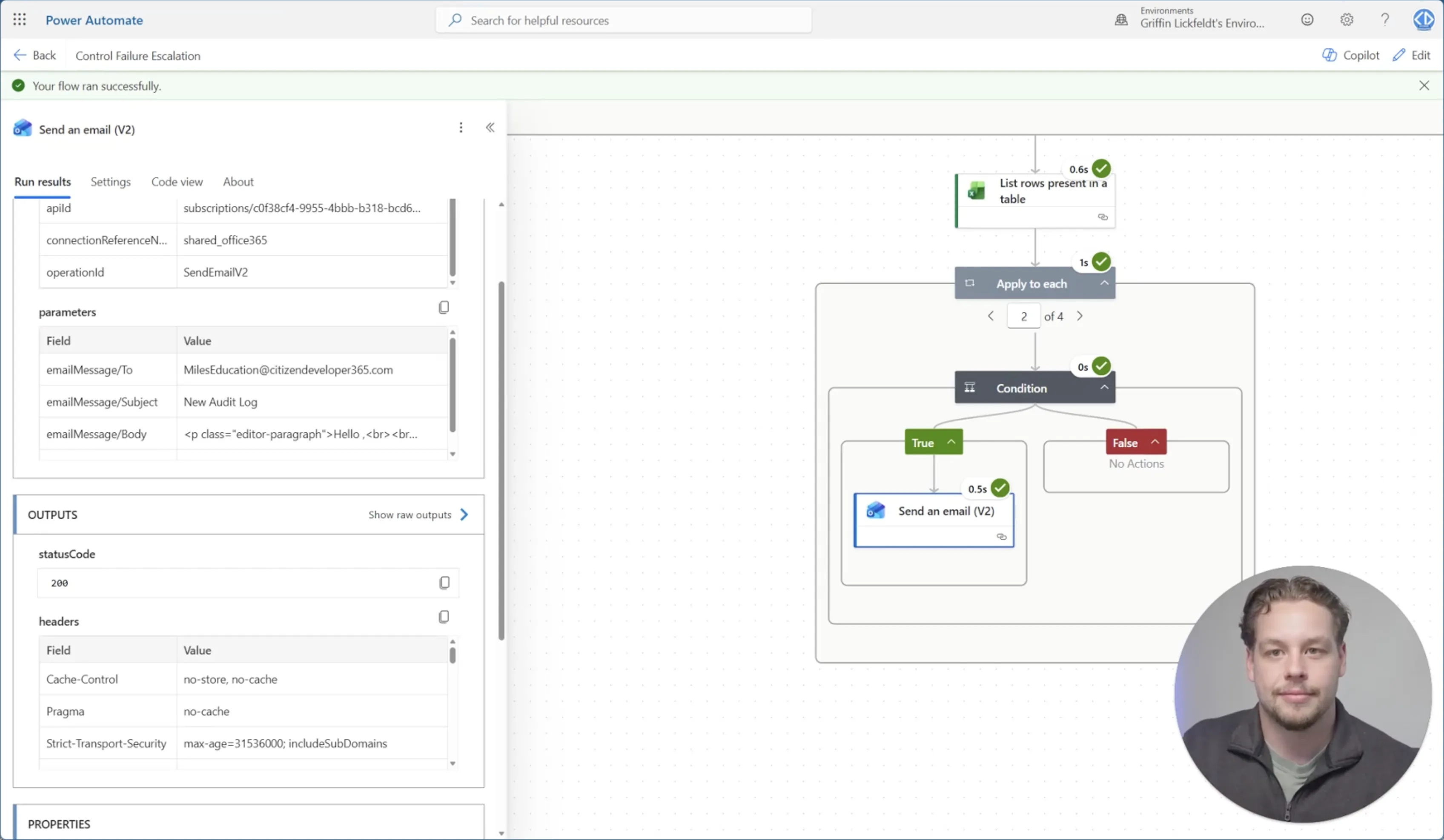Screen dimensions: 1444x840
Task: Collapse the Apply to each chevron
Action: [x=1104, y=283]
